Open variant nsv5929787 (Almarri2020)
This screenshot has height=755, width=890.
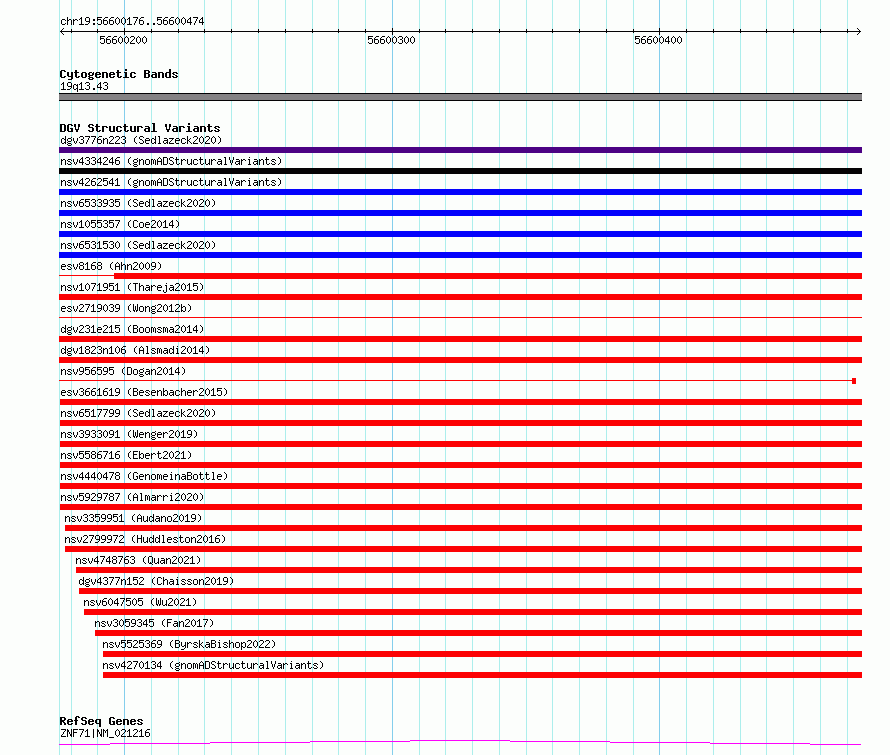pos(132,497)
